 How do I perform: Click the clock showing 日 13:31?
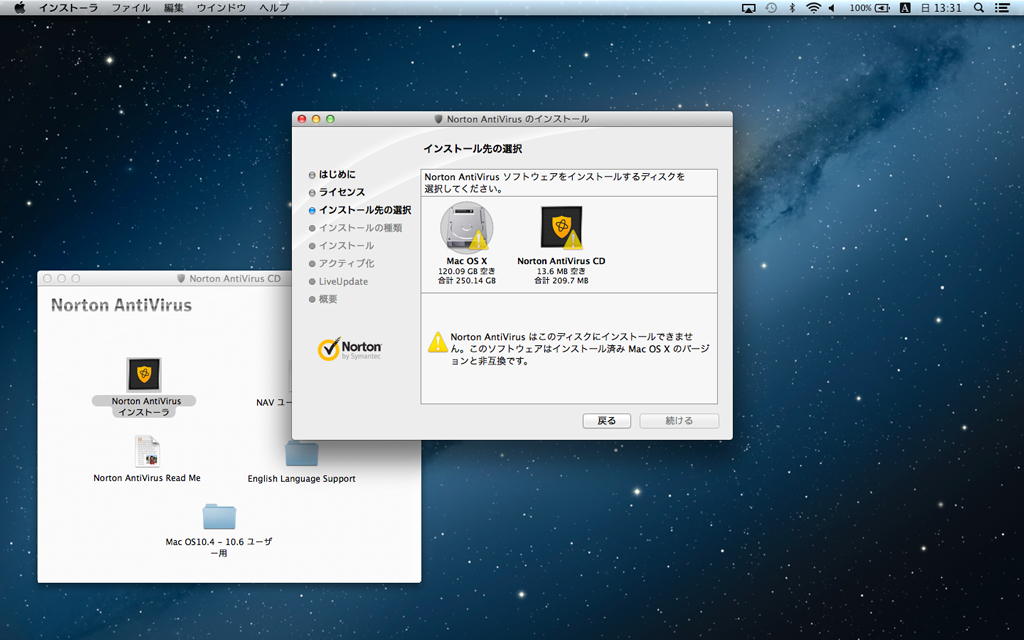point(941,8)
